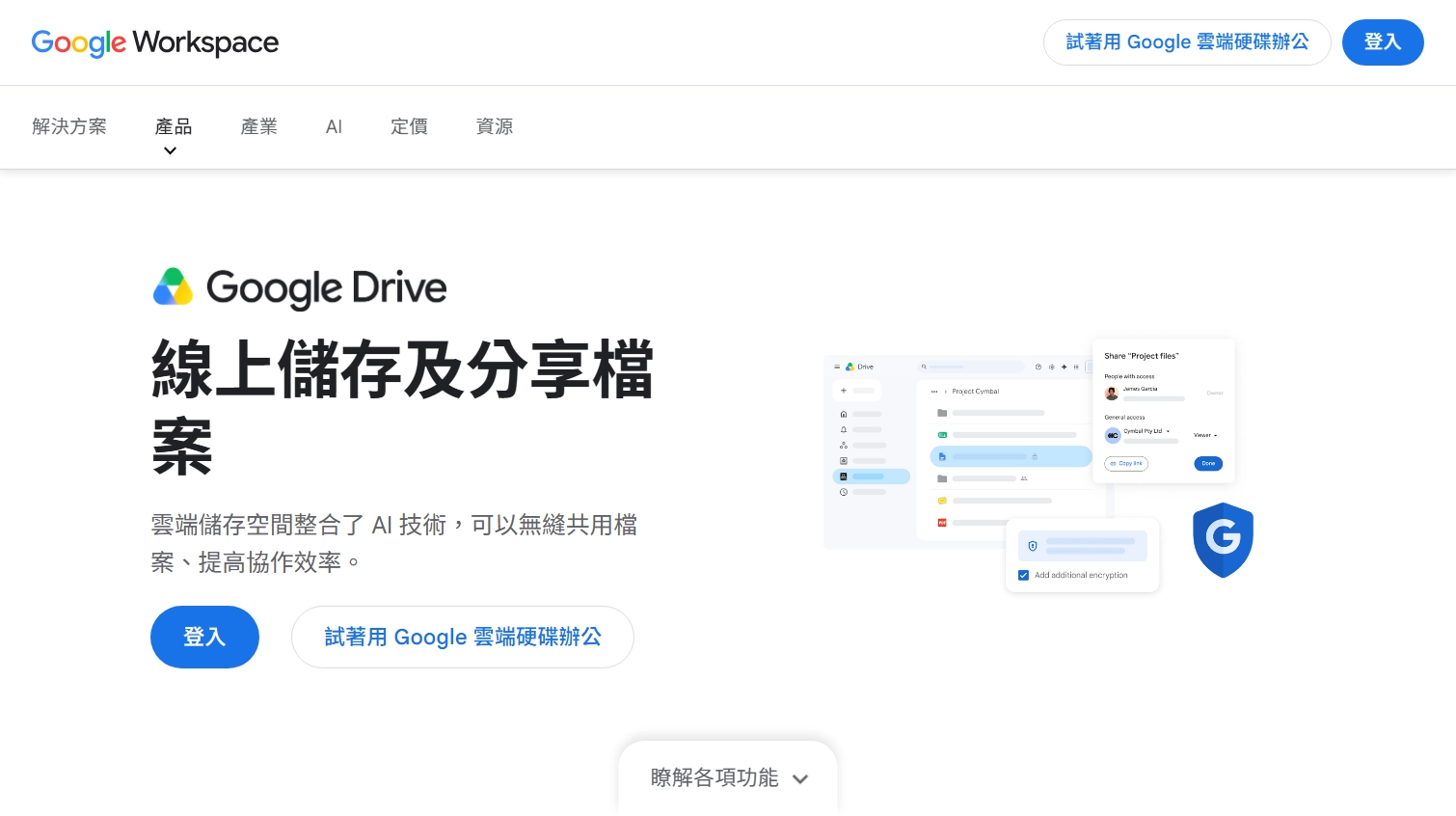Viewport: 1456px width, 816px height.
Task: Expand 瞭解各項功能 dropdown
Action: click(728, 777)
